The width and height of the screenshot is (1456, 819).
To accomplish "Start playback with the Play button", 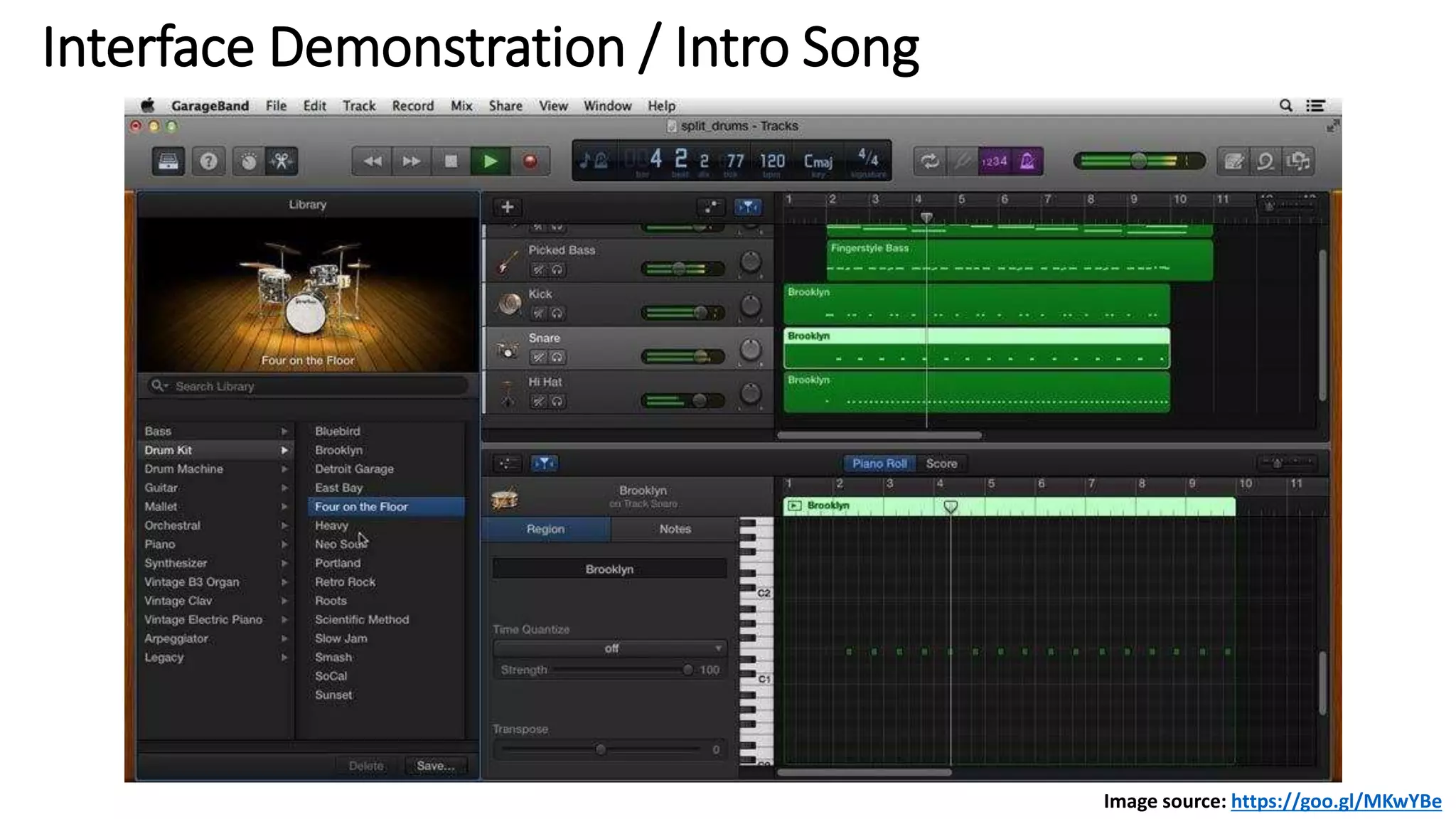I will 491,161.
